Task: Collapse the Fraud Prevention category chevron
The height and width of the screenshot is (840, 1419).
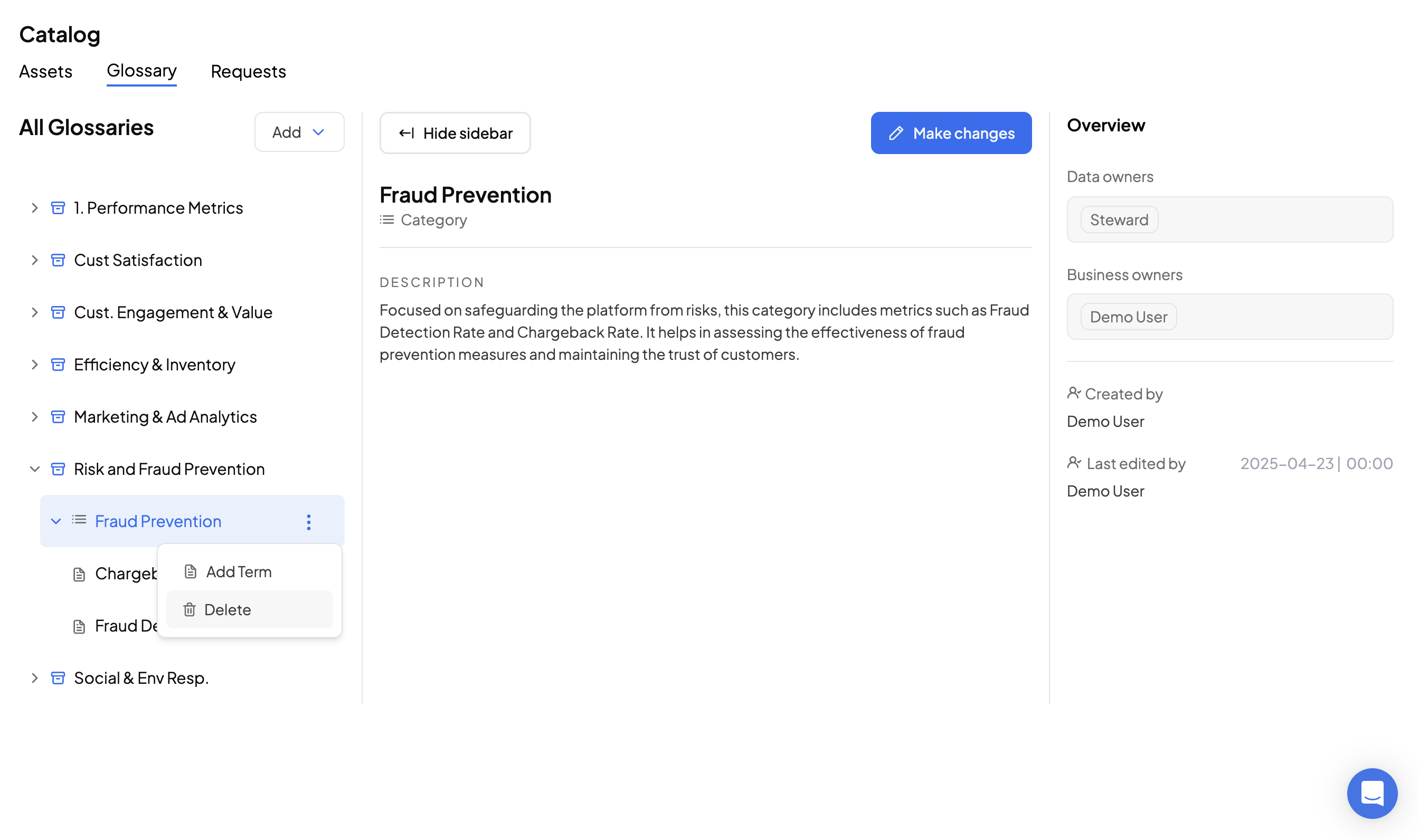Action: pos(55,521)
